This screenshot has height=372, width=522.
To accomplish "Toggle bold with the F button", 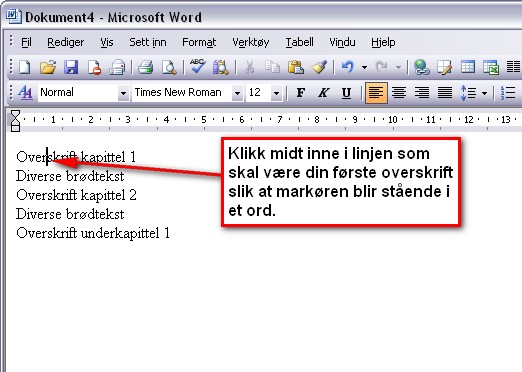I will 301,92.
